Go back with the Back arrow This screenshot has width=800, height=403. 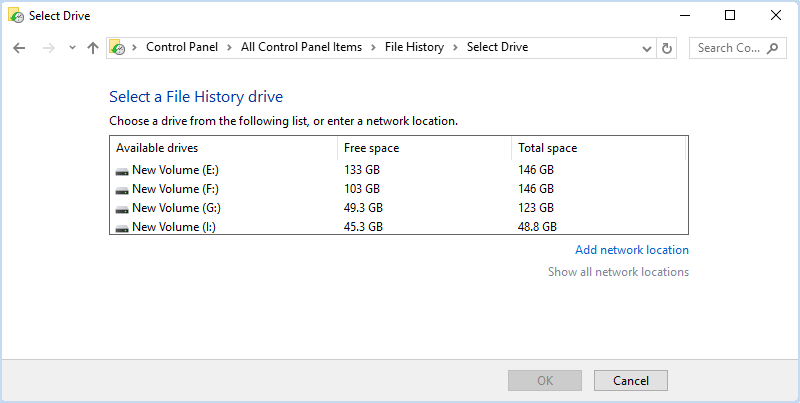pos(19,48)
